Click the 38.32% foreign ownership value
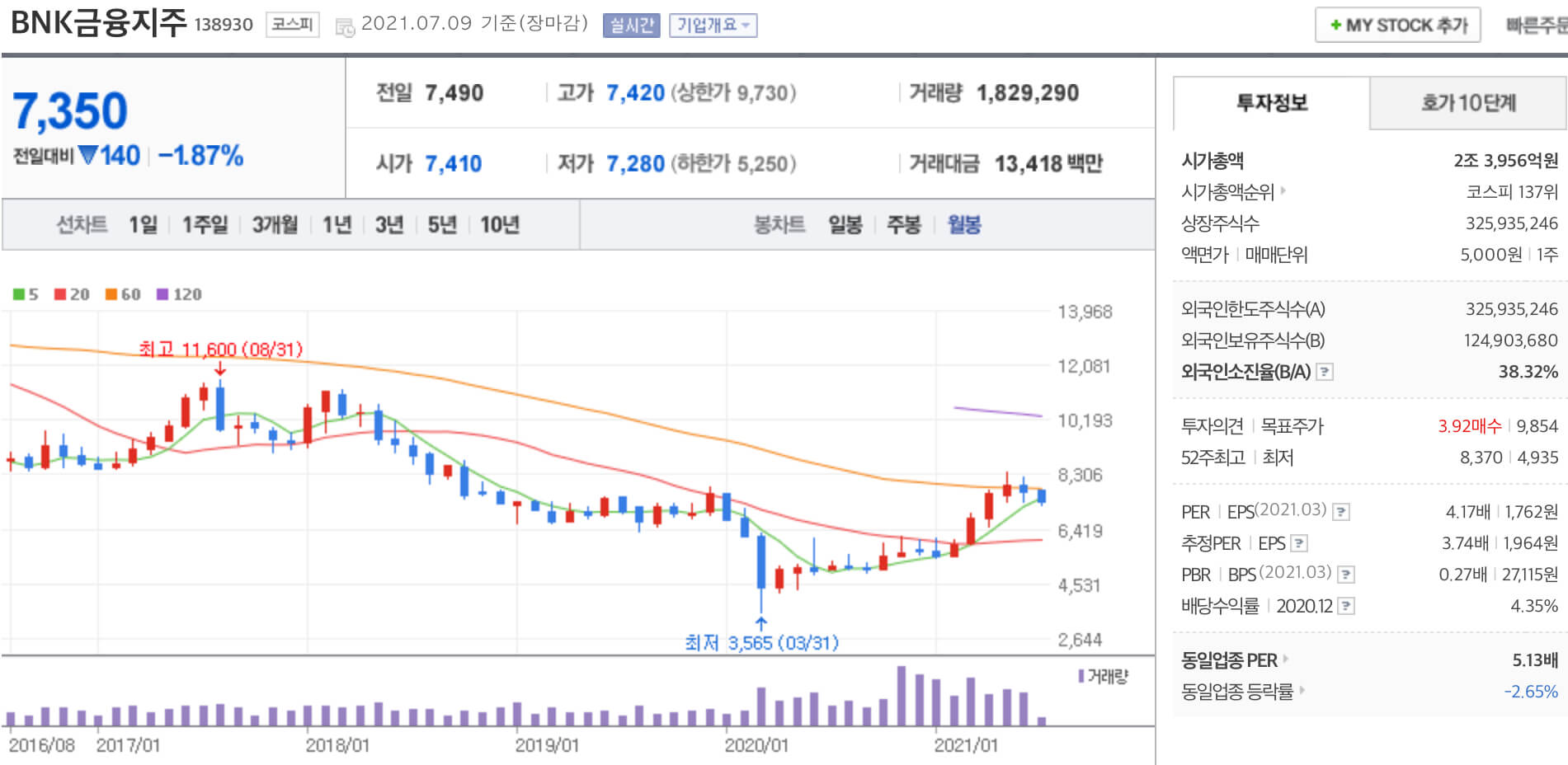 click(x=1528, y=372)
